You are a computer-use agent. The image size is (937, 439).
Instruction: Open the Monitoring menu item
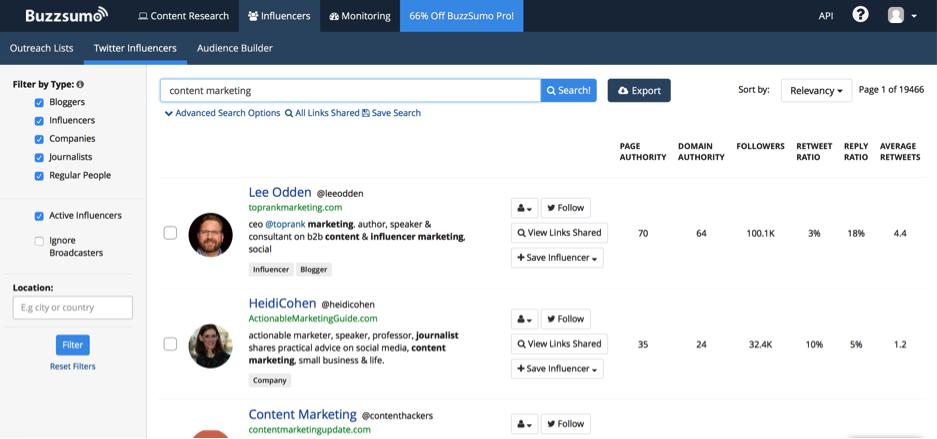point(360,16)
